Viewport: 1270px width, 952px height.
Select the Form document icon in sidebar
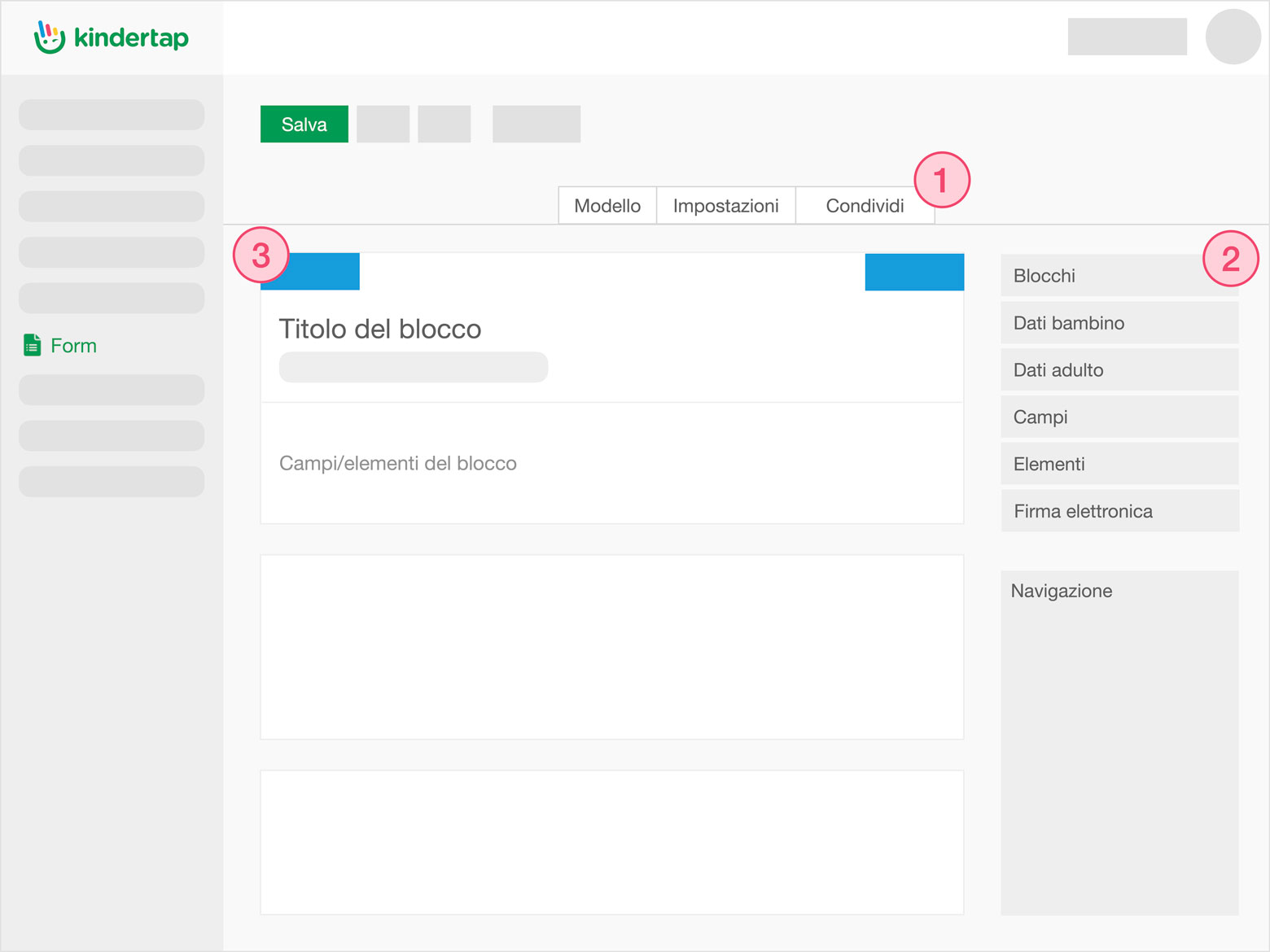33,345
